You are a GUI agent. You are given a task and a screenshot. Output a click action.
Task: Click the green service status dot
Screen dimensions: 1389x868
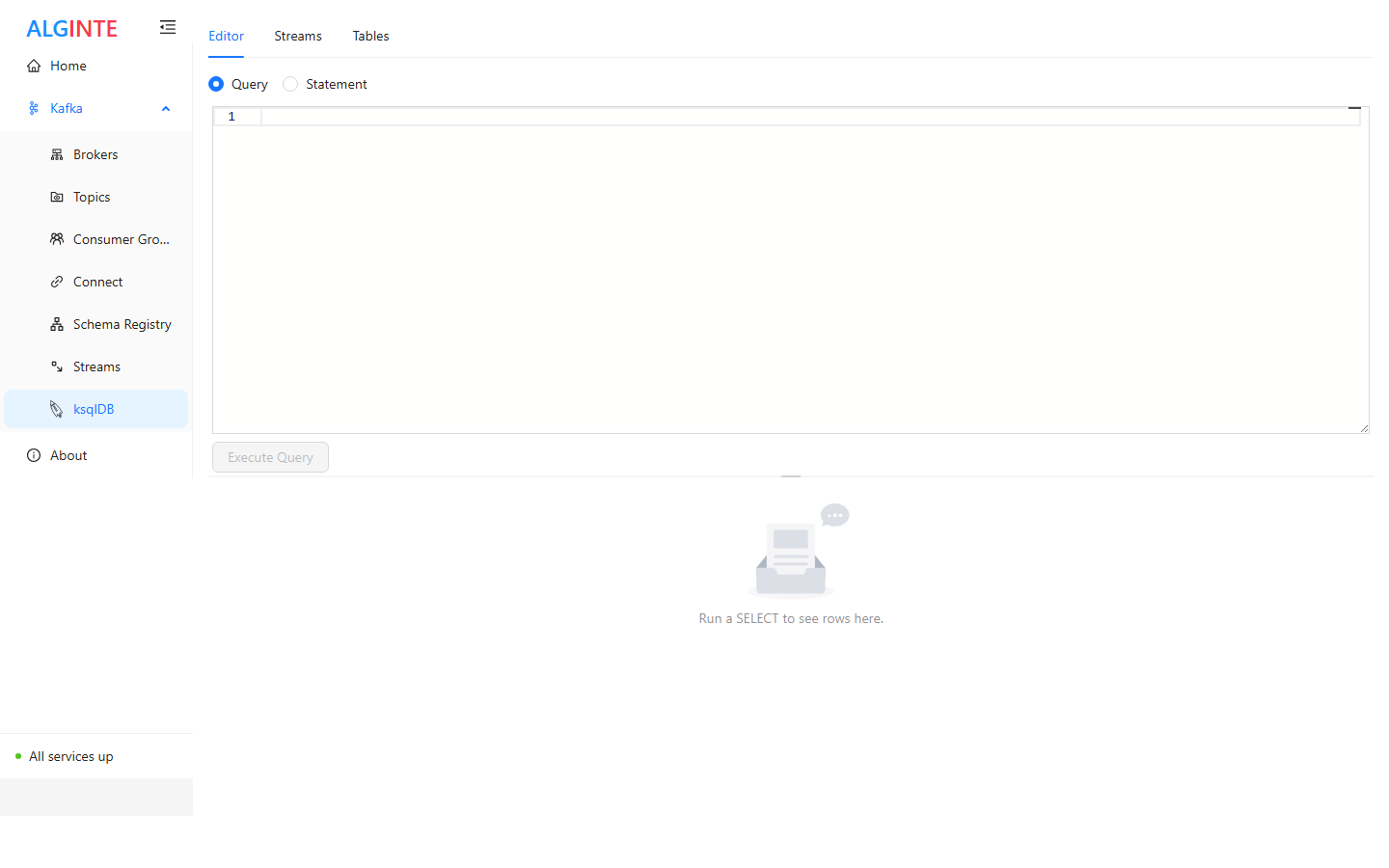pos(18,756)
